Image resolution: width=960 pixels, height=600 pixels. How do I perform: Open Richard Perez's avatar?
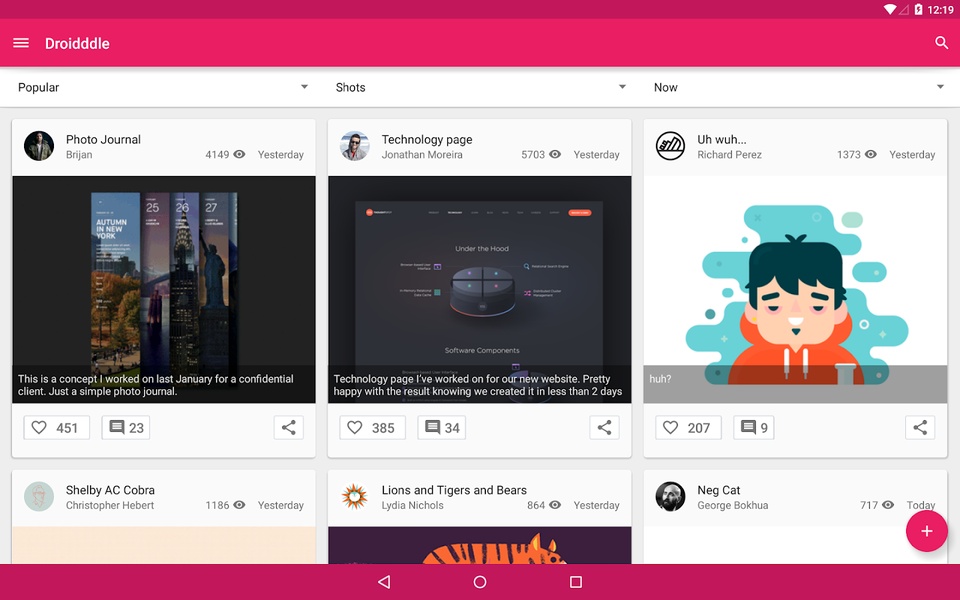[670, 146]
